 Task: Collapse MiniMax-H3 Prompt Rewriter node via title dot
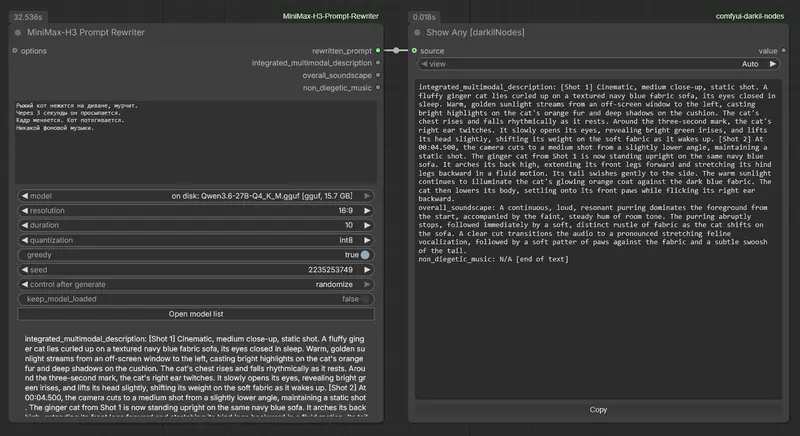coord(18,33)
